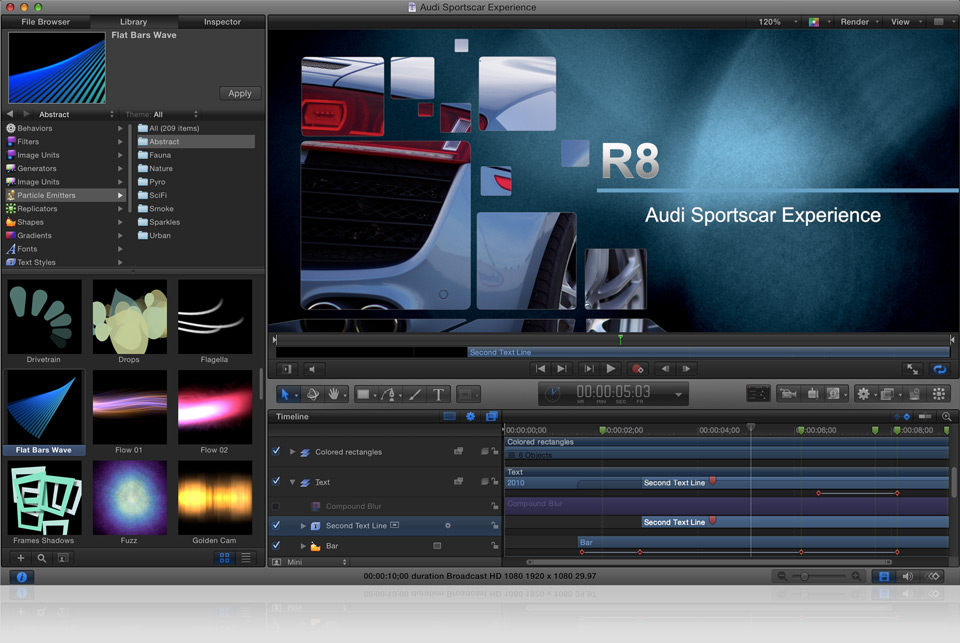Toggle lock on Compound Blur row
Viewport: 960px width, 643px height.
coord(494,506)
